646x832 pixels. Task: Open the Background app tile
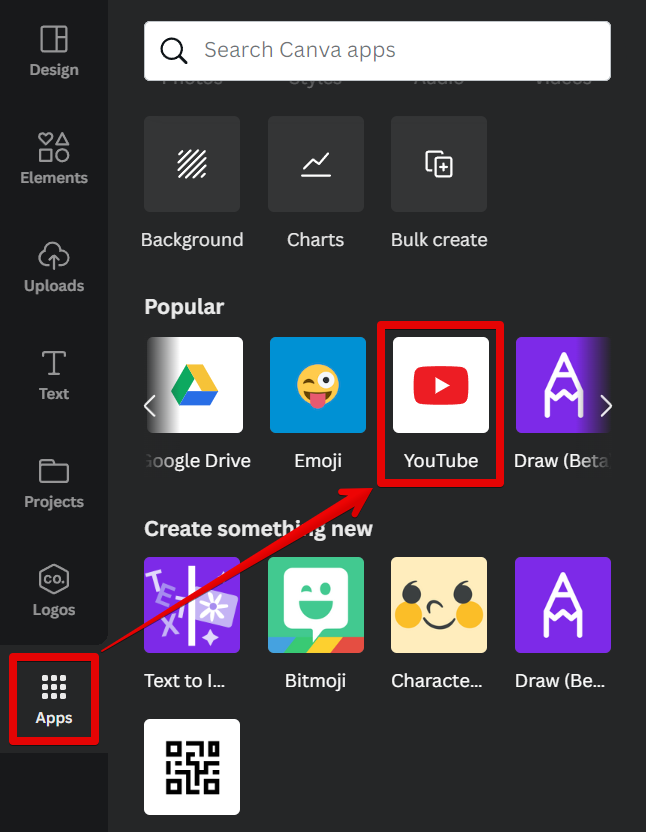[192, 164]
